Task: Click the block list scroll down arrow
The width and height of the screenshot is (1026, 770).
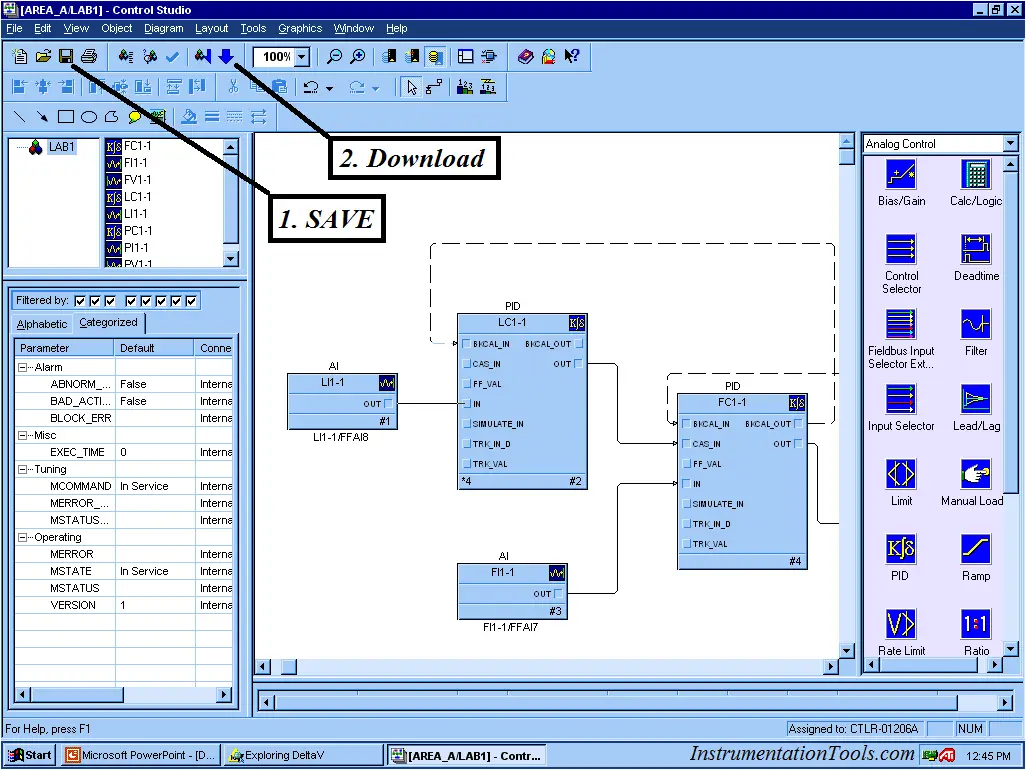Action: [x=230, y=258]
